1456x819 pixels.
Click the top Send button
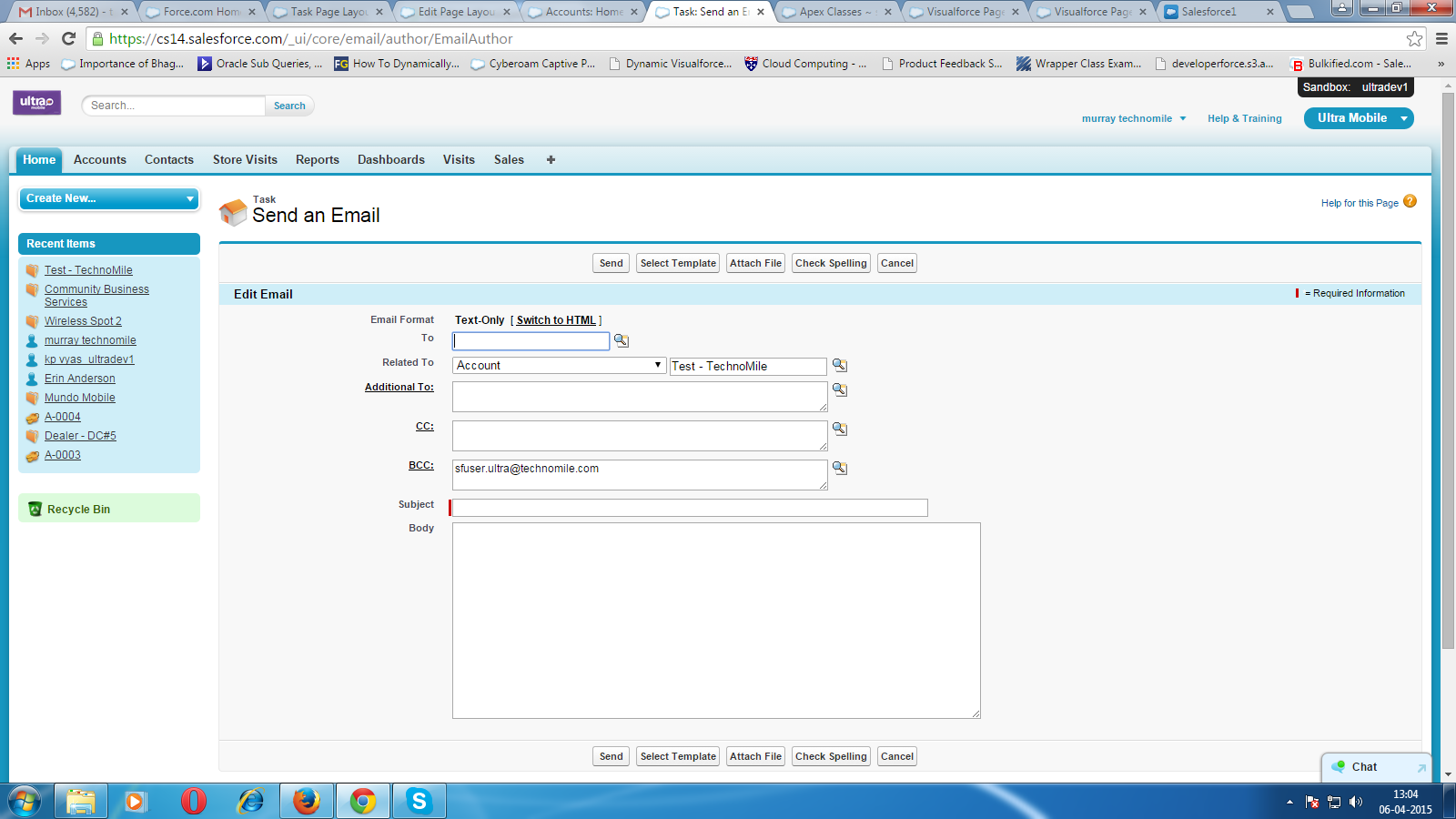[x=611, y=263]
